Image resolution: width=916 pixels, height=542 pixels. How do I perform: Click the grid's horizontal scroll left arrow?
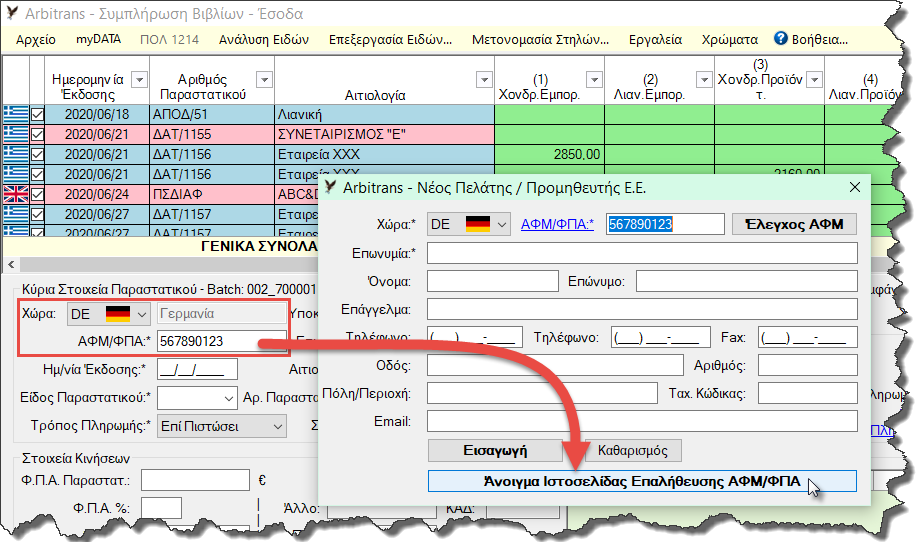point(11,265)
